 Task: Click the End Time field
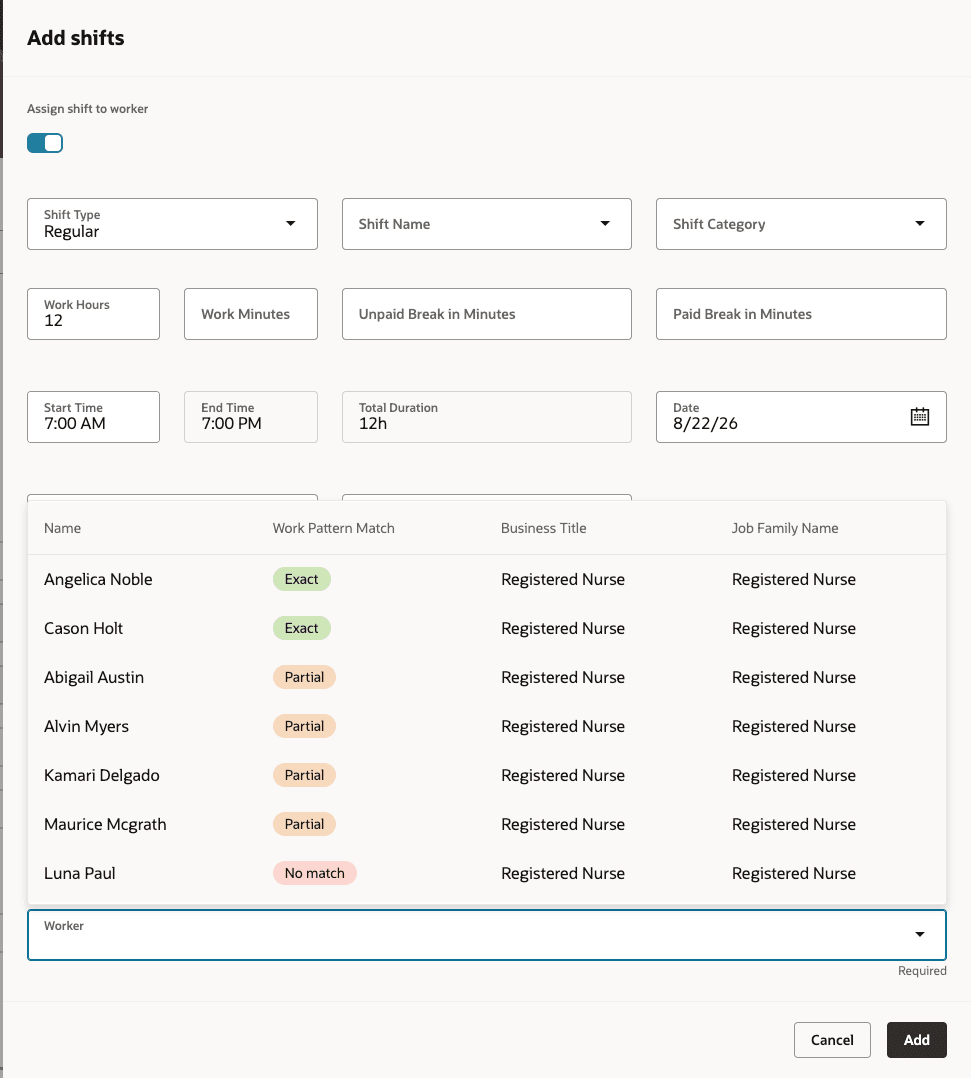251,417
